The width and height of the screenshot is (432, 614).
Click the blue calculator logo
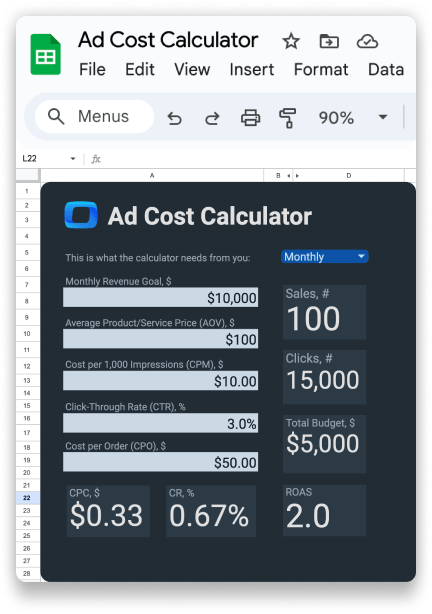(81, 215)
